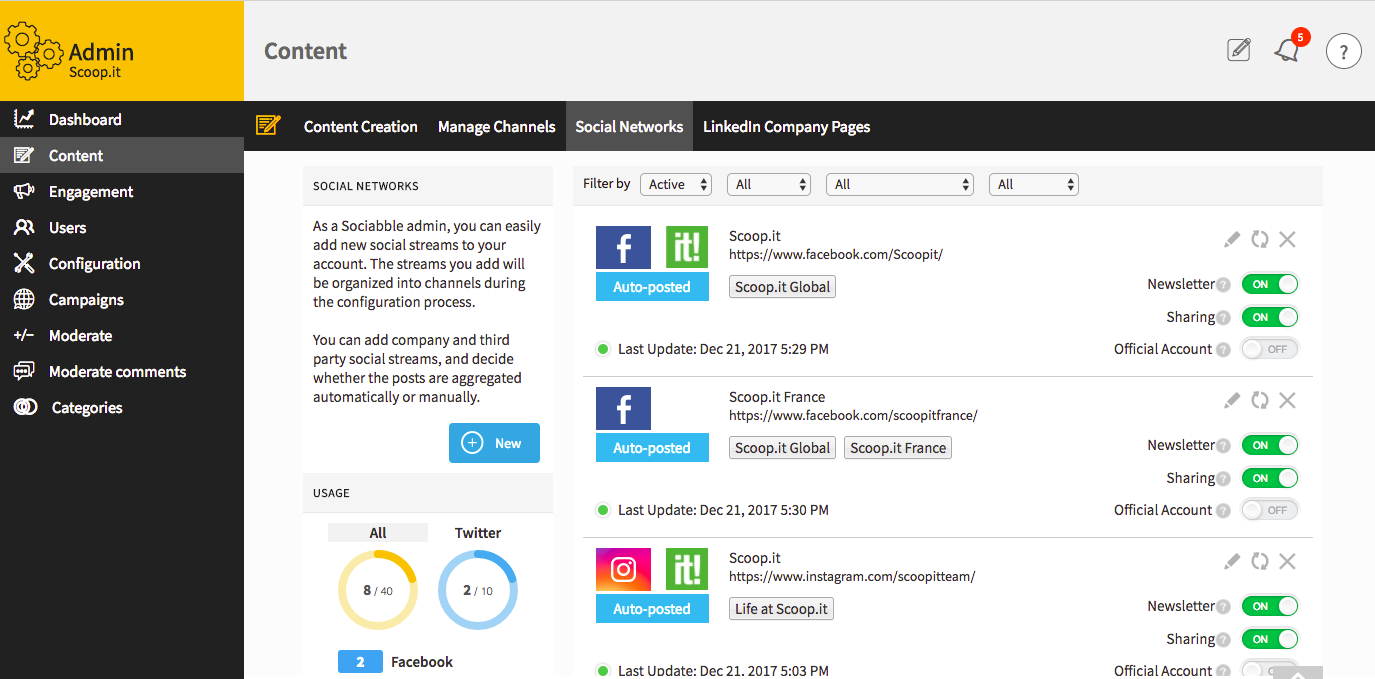Turn off Sharing for Instagram stream
Viewport: 1375px width, 679px height.
pyautogui.click(x=1270, y=639)
